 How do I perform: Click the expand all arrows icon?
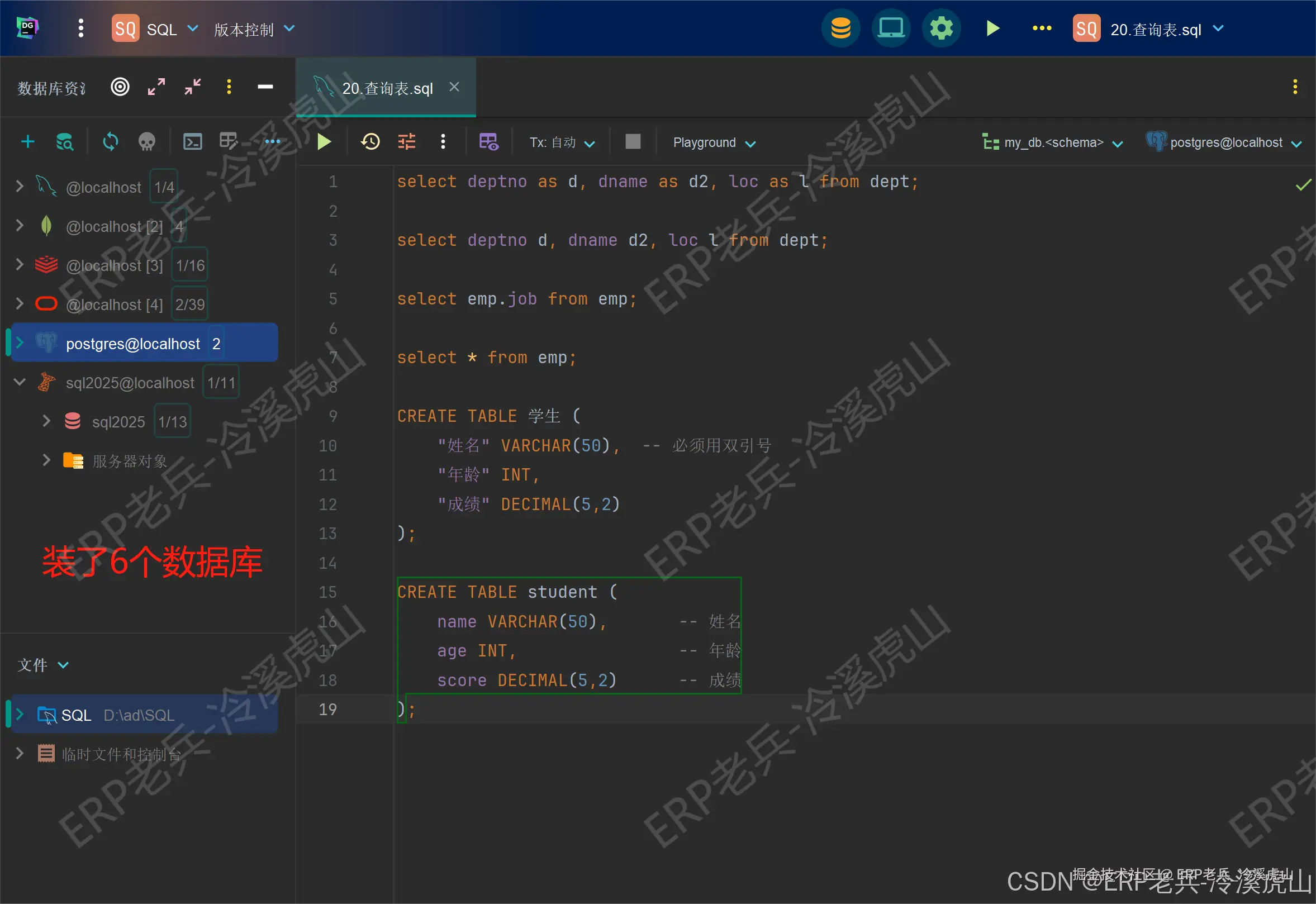click(x=156, y=87)
